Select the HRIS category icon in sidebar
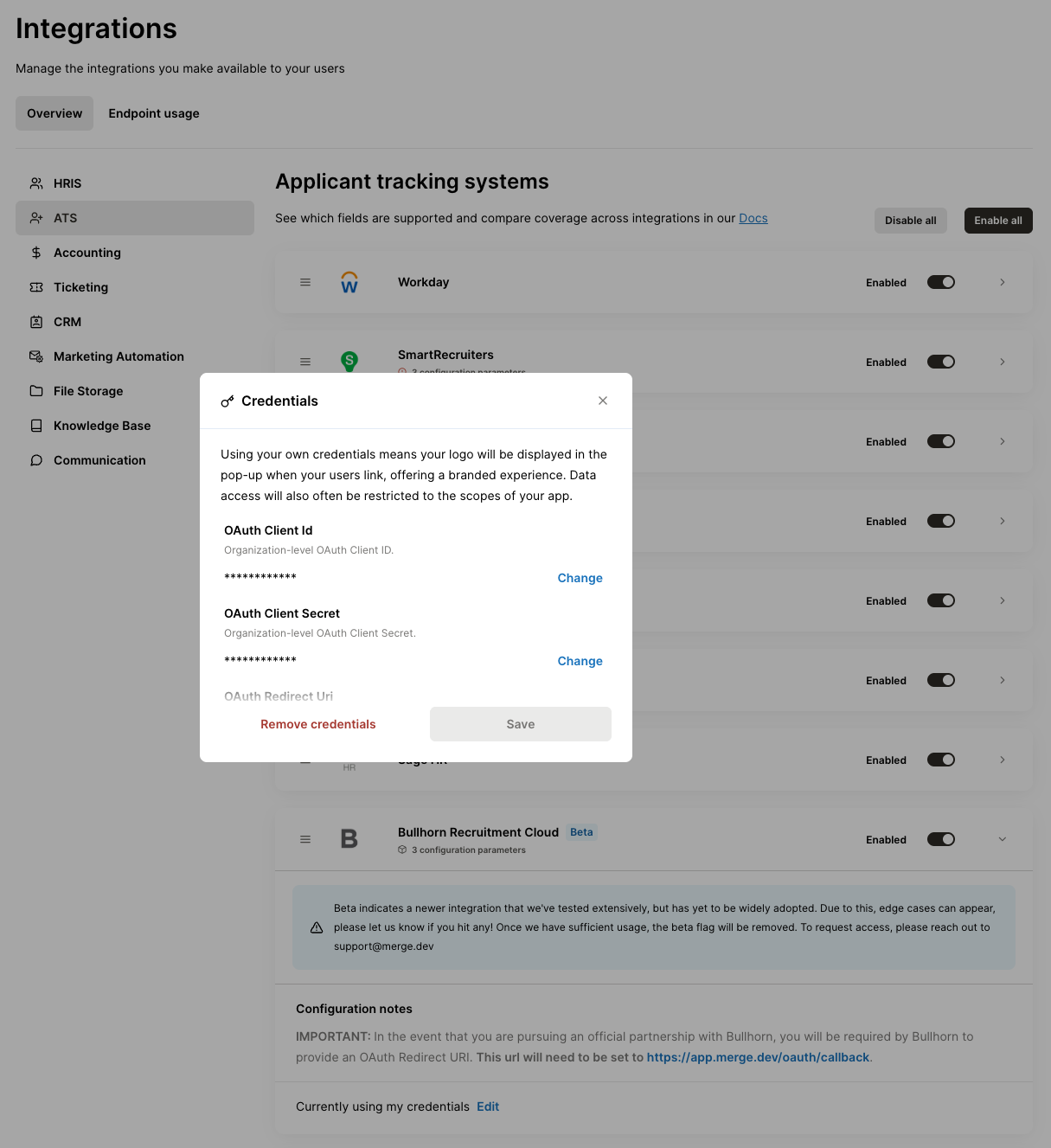The width and height of the screenshot is (1051, 1148). click(35, 183)
